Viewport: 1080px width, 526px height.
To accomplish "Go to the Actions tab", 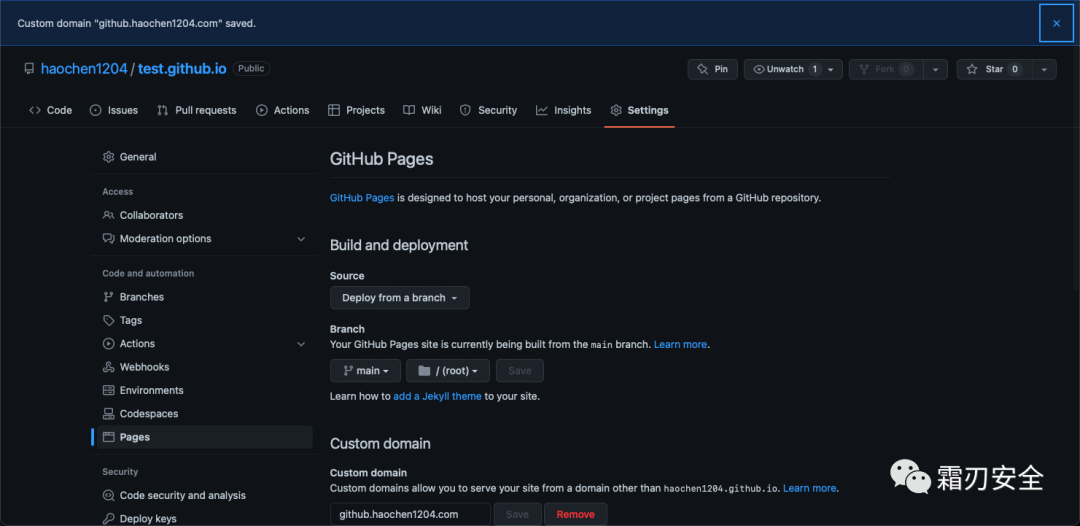I will click(x=282, y=110).
